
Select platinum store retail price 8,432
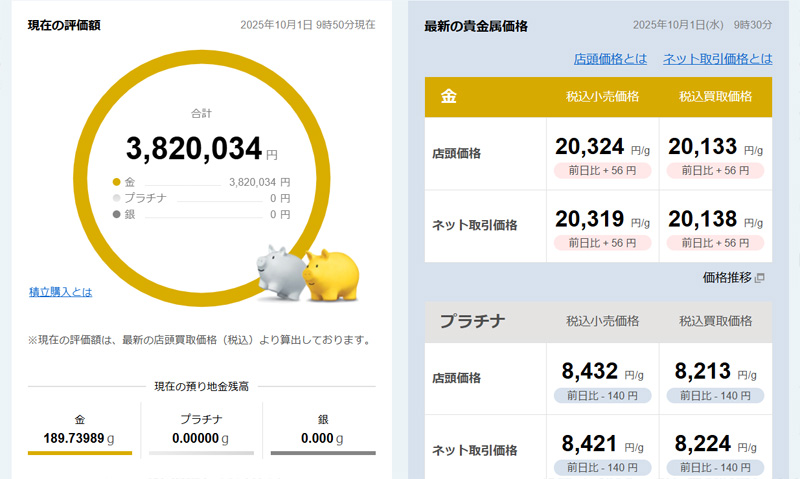[590, 372]
